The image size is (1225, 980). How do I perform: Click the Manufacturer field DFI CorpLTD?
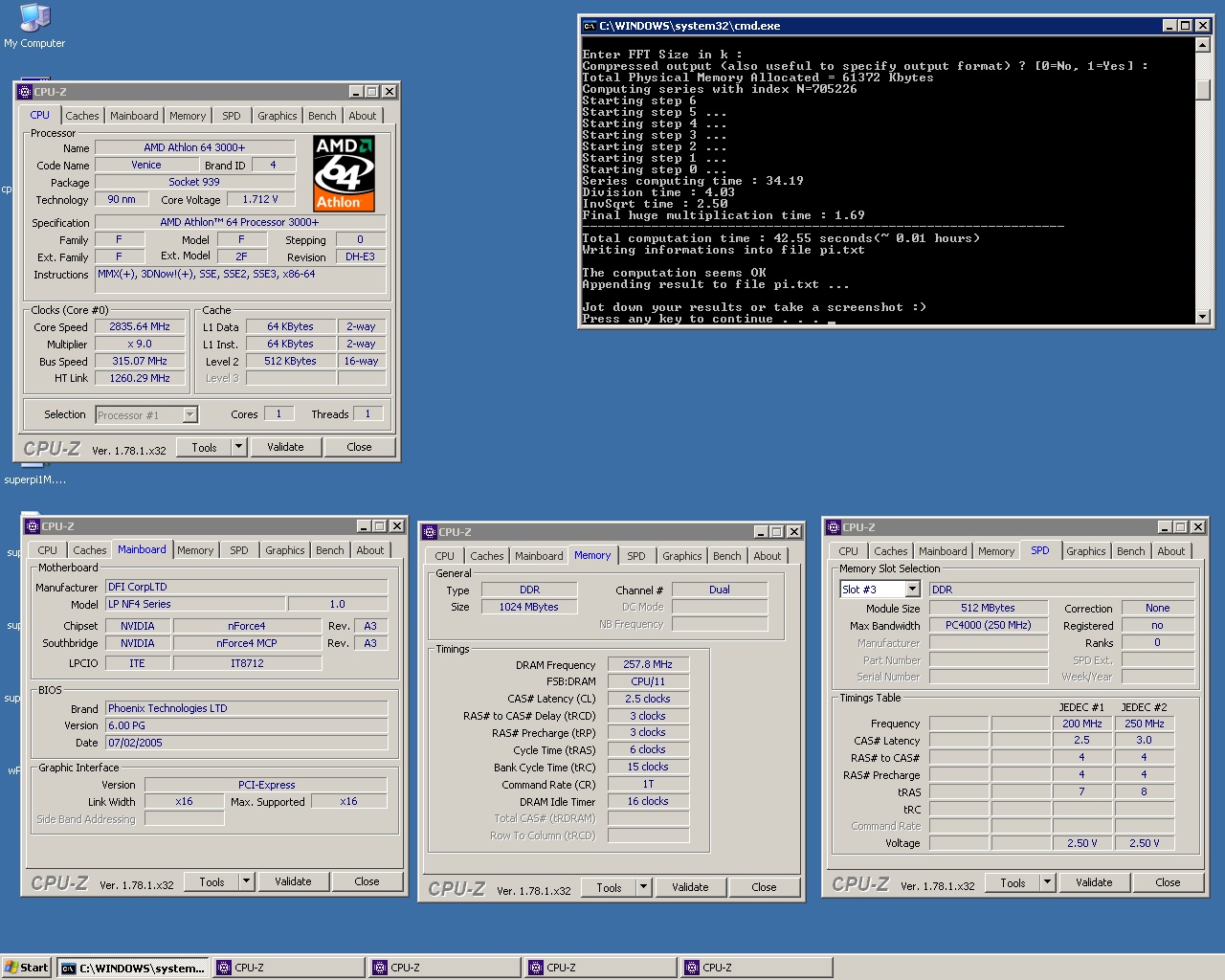[x=246, y=587]
